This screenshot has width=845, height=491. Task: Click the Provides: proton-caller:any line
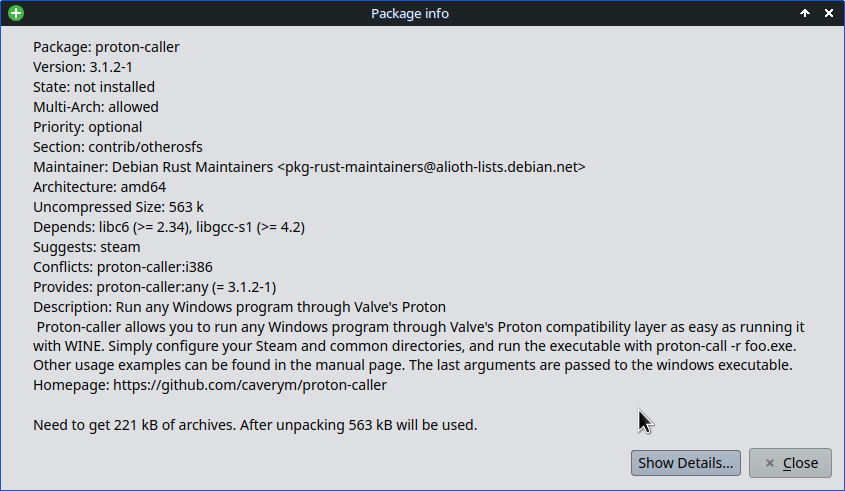click(x=155, y=287)
